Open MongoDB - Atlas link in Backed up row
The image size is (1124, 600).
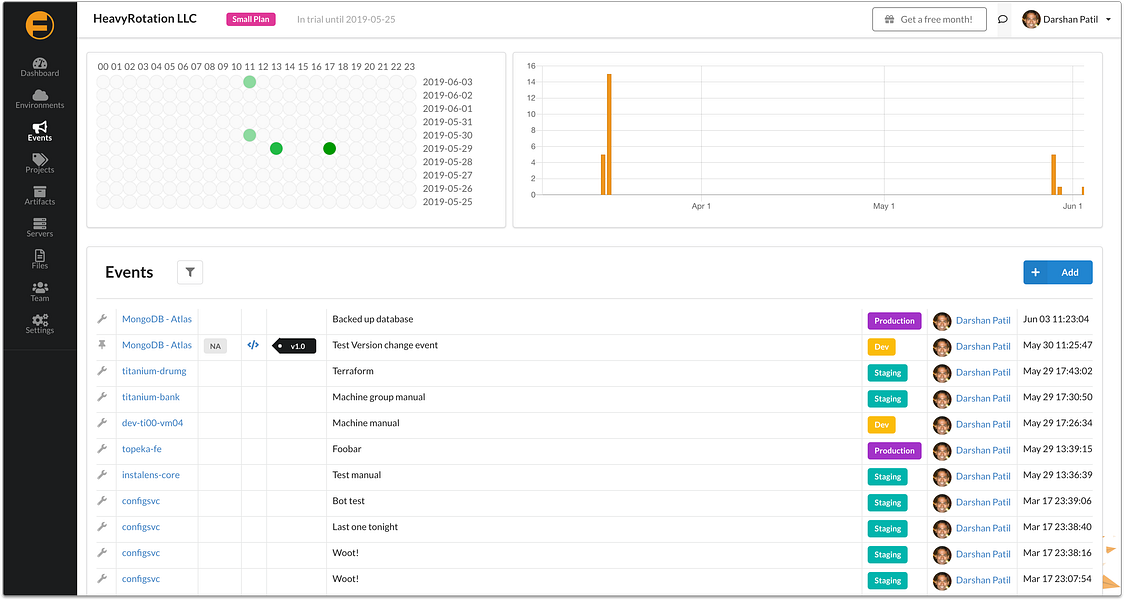[157, 319]
